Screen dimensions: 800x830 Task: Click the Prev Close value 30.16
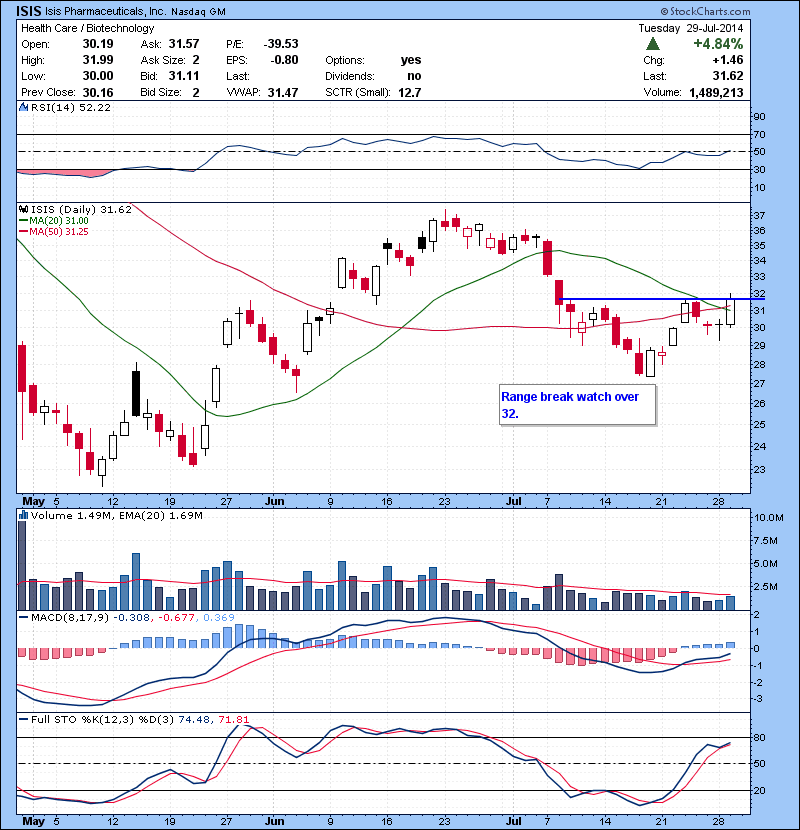(98, 93)
